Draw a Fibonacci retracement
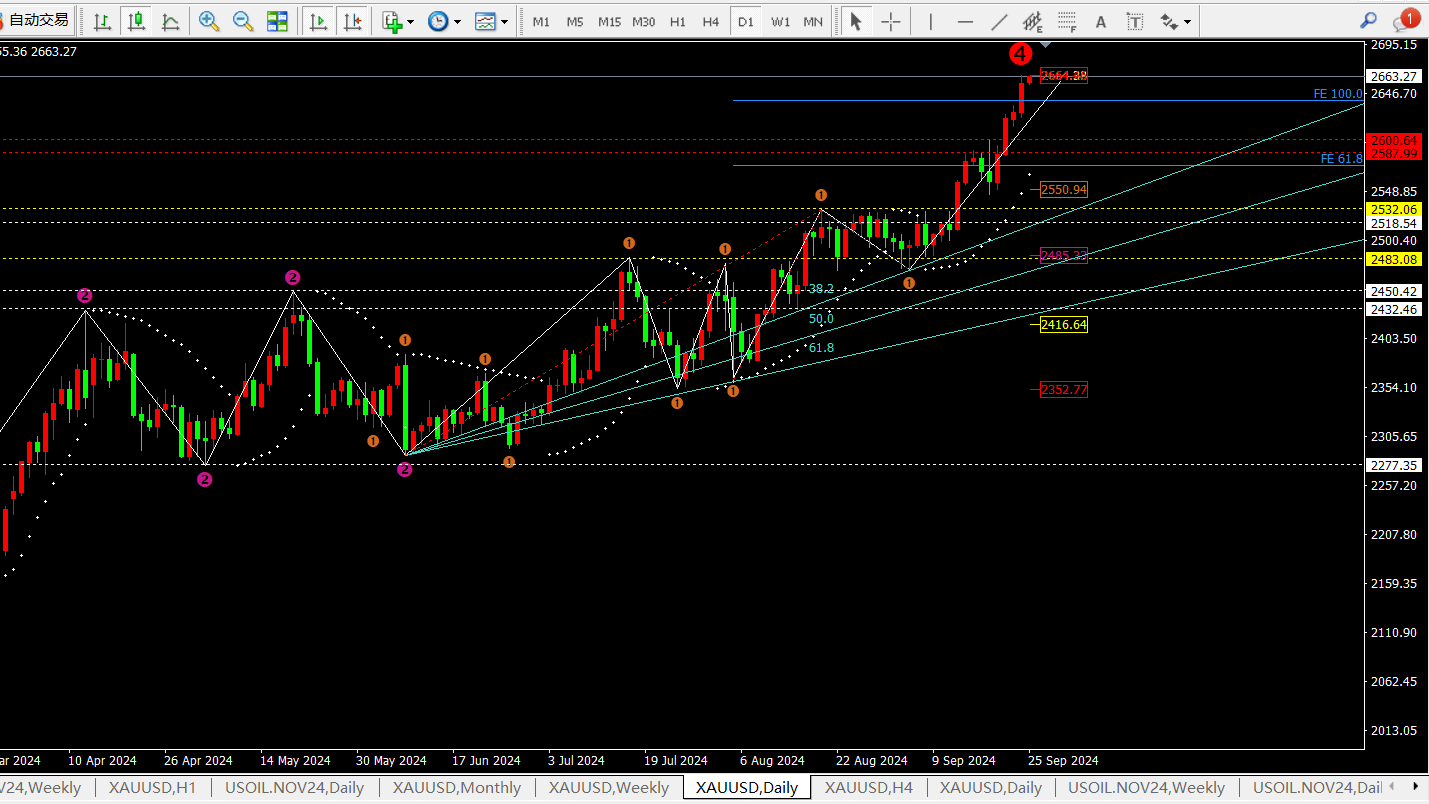 (1068, 20)
